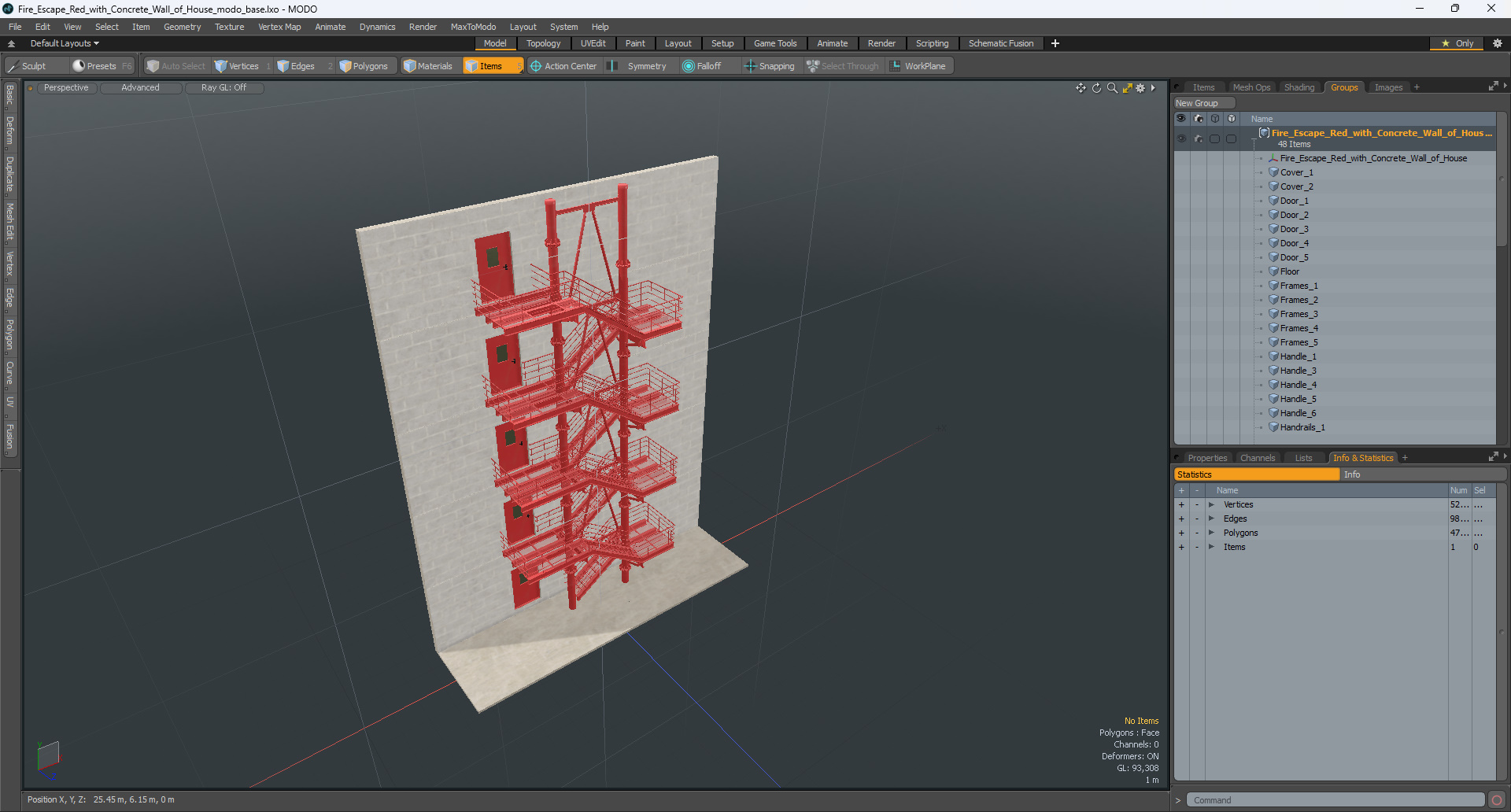Switch to Materials selection mode
The height and width of the screenshot is (812, 1511).
[428, 66]
